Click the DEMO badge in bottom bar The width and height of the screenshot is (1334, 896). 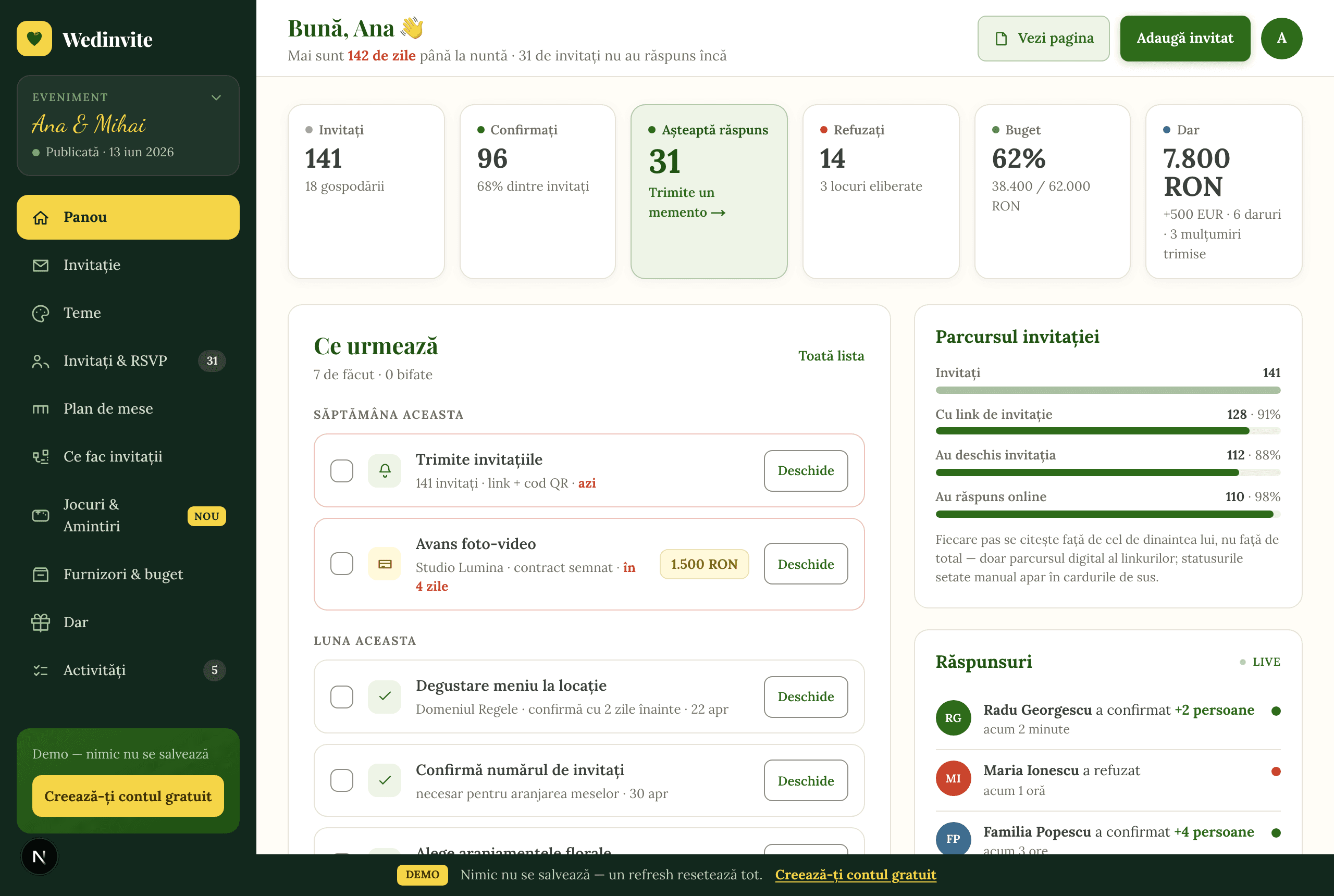tap(423, 875)
